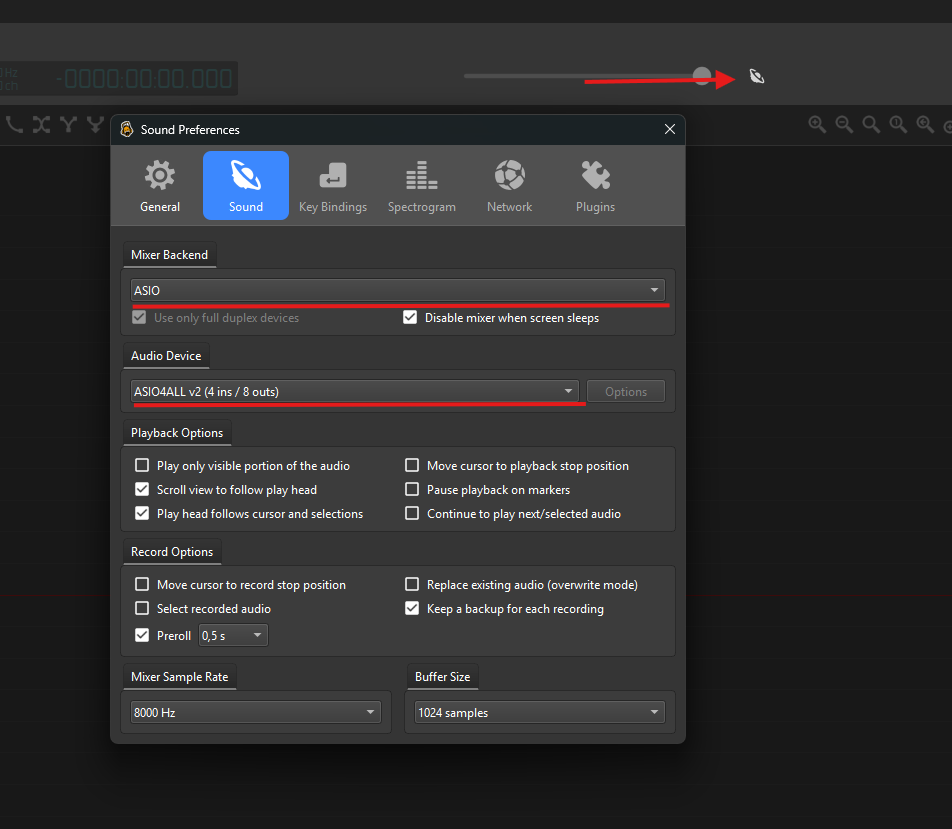Open the General preferences tab
The image size is (952, 829).
[x=160, y=186]
